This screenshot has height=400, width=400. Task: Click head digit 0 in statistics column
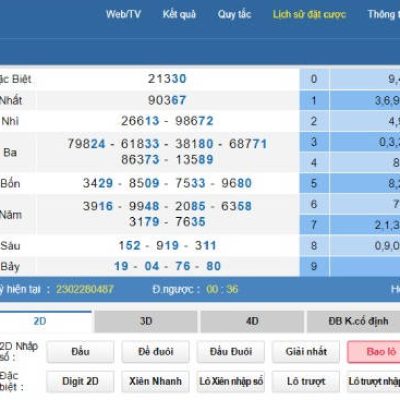tap(314, 79)
